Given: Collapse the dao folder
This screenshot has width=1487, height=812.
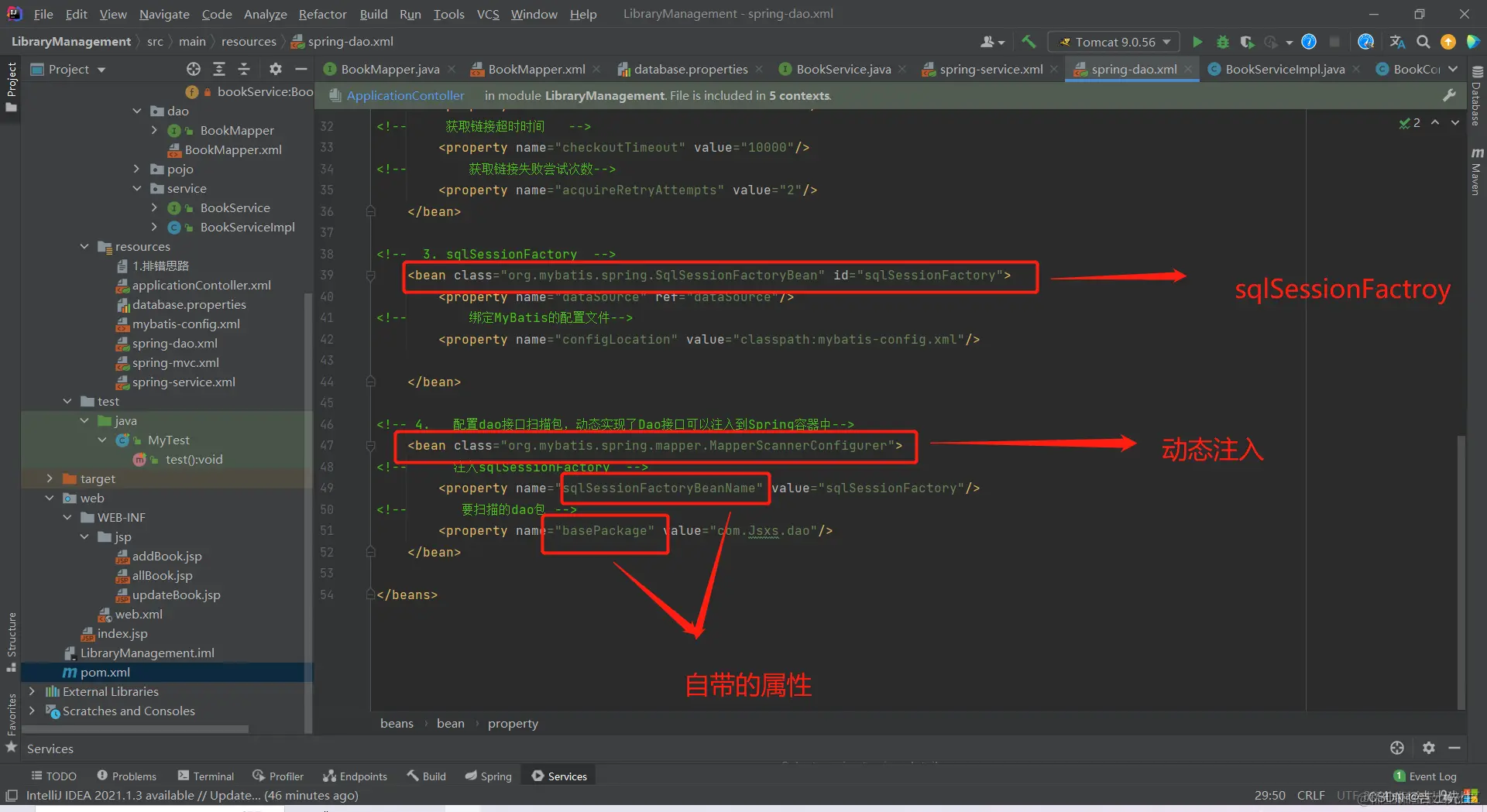Looking at the screenshot, I should 137,111.
